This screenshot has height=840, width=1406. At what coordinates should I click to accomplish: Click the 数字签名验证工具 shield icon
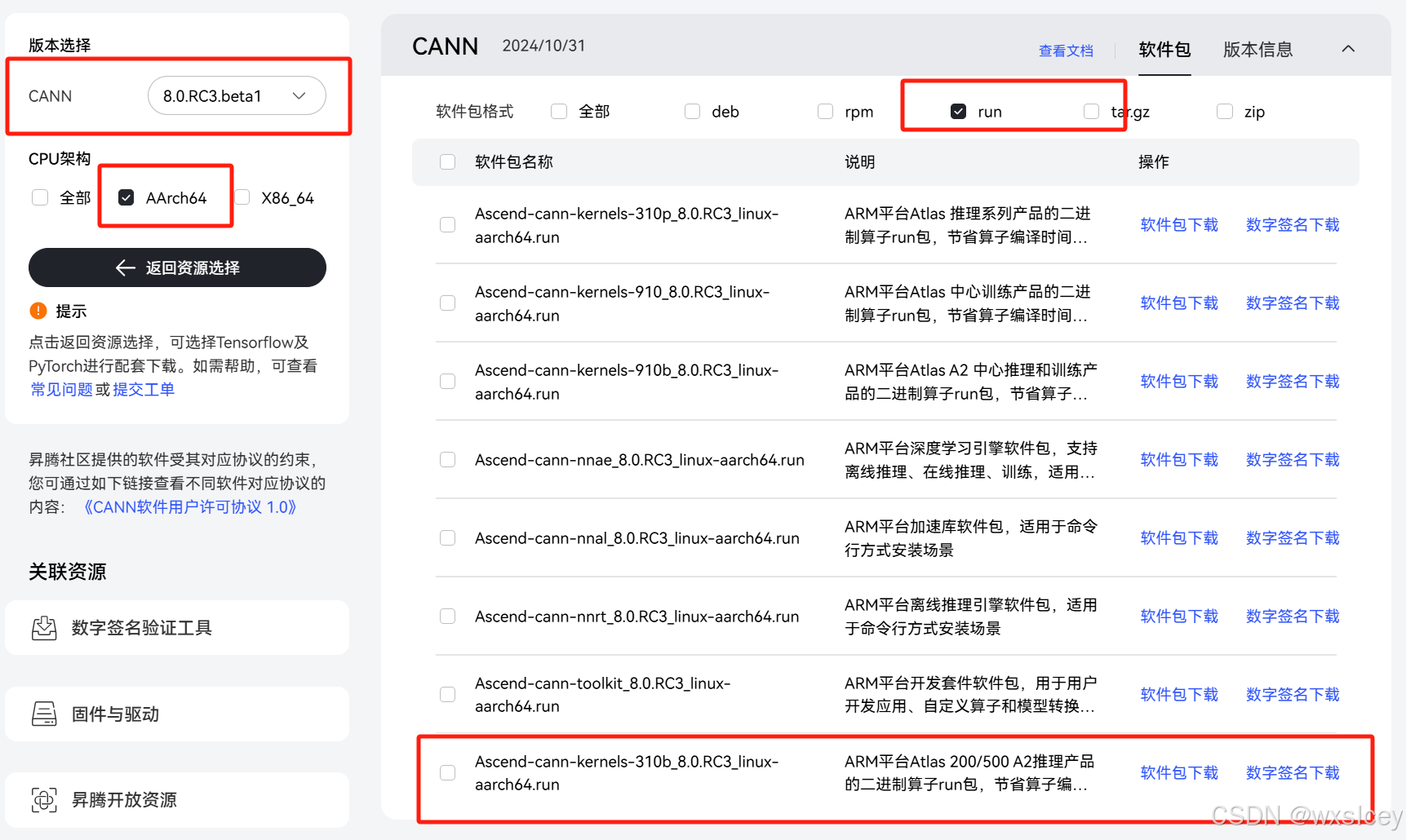tap(45, 627)
